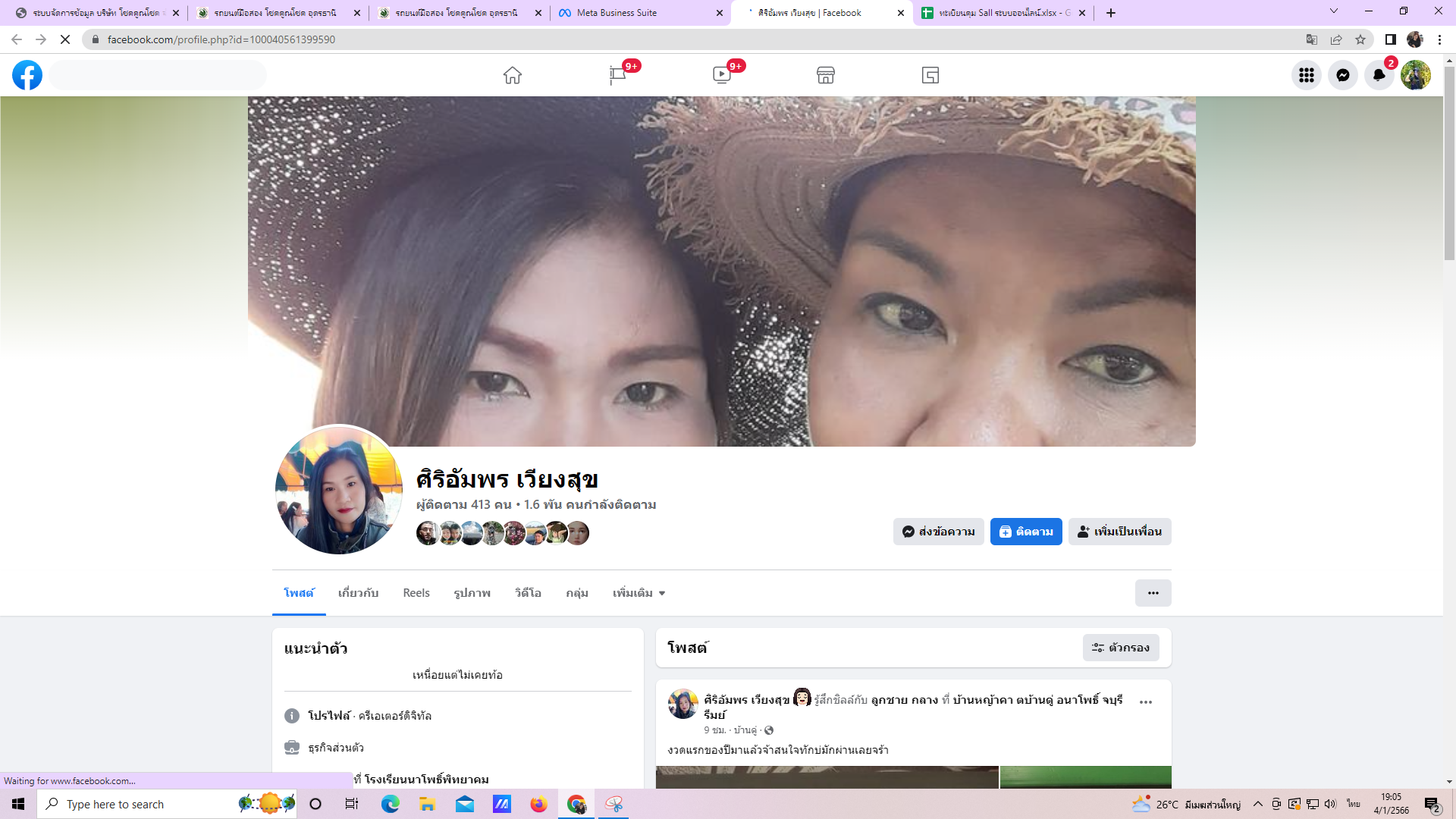The width and height of the screenshot is (1456, 819).
Task: Open Marketplace storefront icon
Action: tap(826, 75)
